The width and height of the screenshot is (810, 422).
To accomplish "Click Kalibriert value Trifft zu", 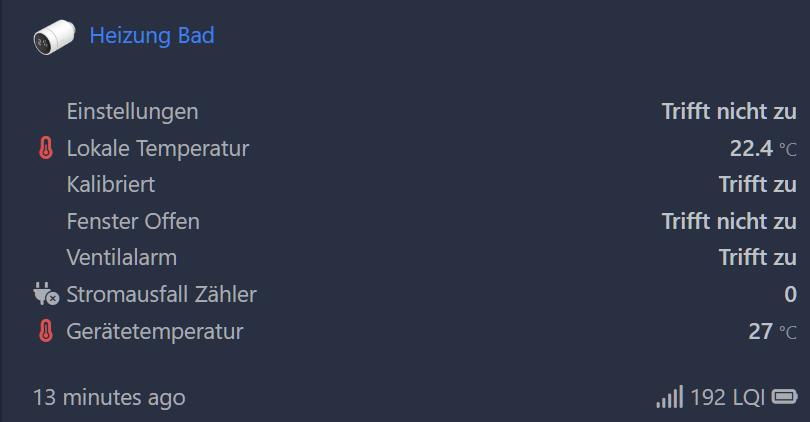I will coord(757,184).
